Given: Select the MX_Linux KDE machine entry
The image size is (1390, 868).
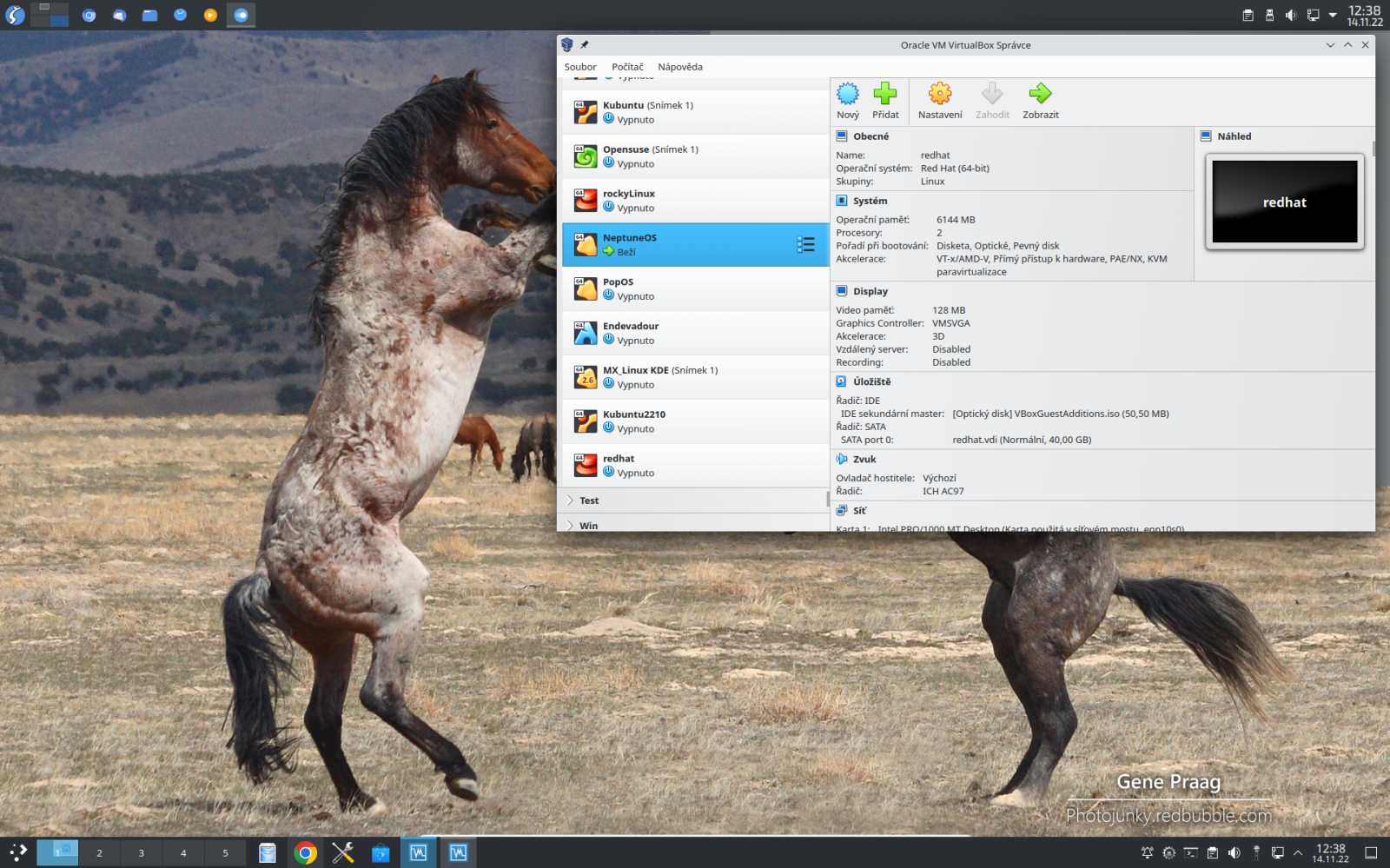Looking at the screenshot, I should [696, 377].
